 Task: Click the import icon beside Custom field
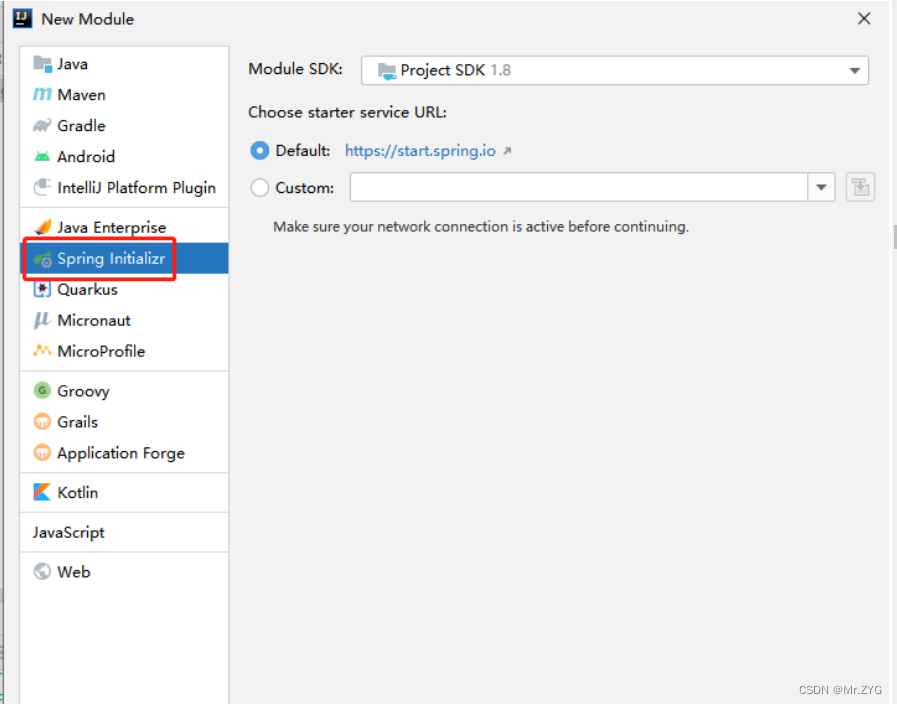point(860,187)
